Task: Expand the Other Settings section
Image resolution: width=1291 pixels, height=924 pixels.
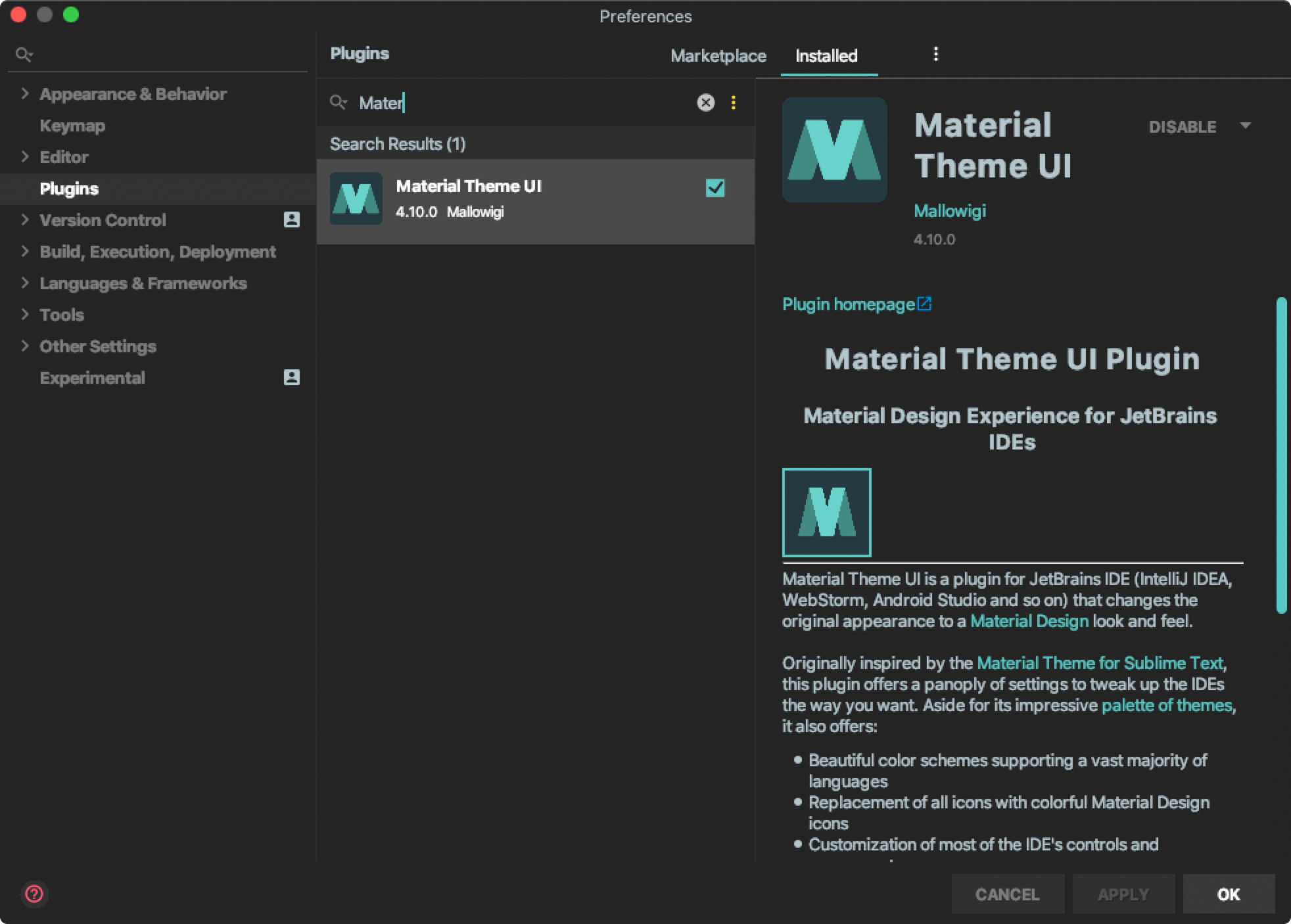Action: click(x=24, y=346)
